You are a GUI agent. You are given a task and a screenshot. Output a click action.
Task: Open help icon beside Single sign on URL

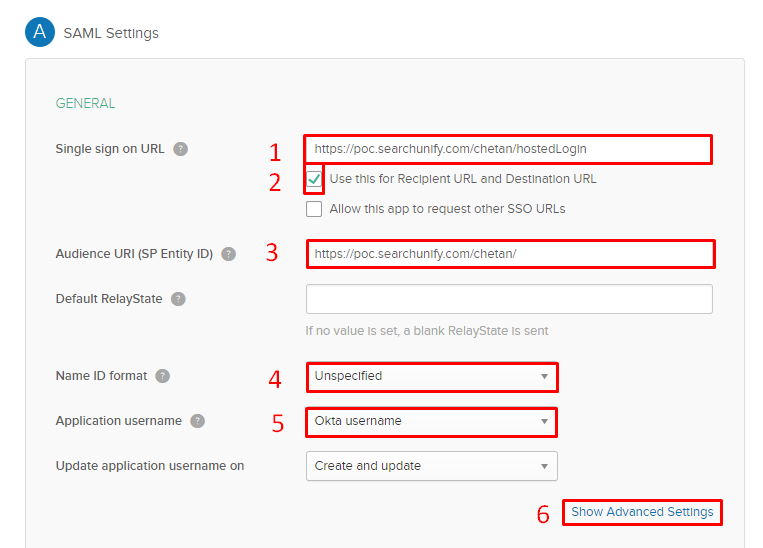(180, 149)
